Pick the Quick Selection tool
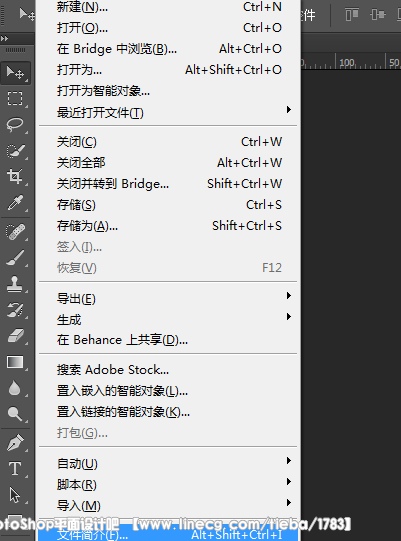The image size is (401, 541). (x=15, y=151)
